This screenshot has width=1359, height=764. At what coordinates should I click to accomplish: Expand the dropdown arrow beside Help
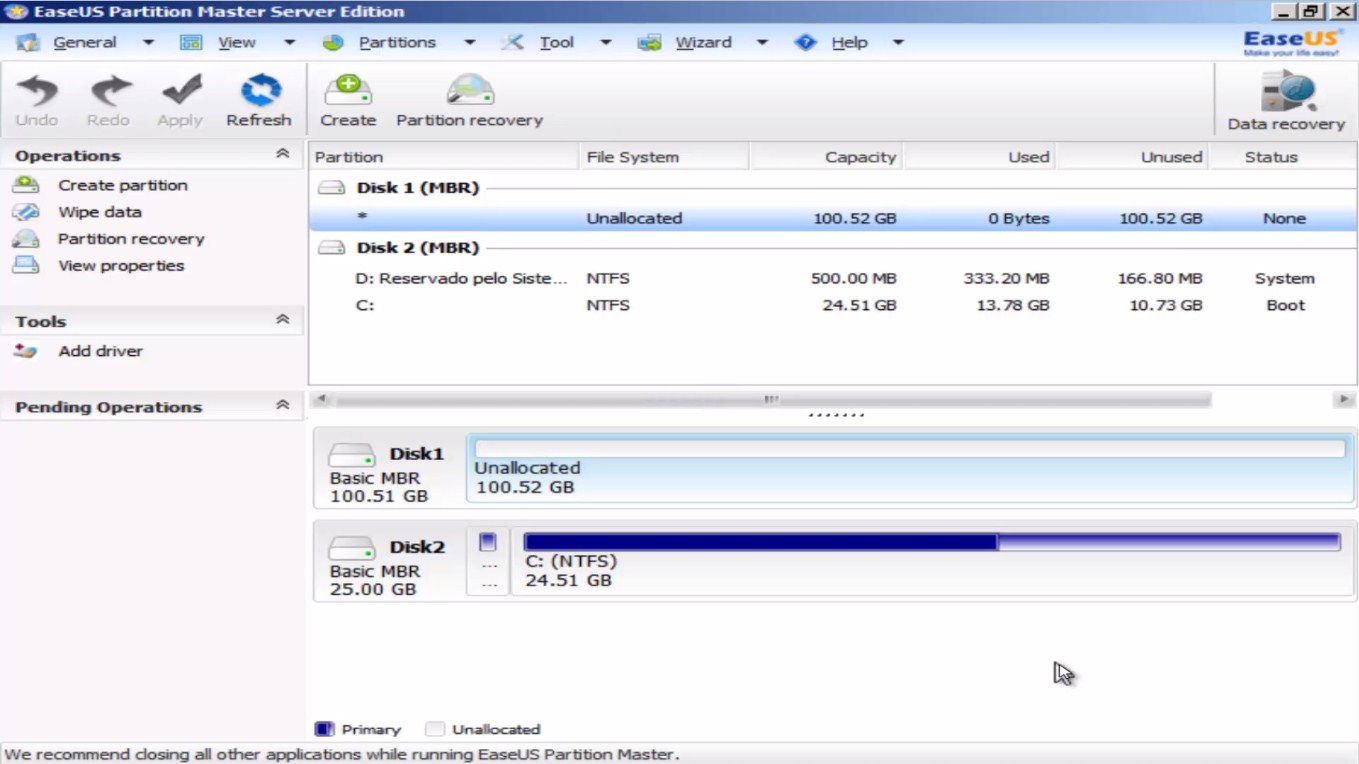[898, 43]
